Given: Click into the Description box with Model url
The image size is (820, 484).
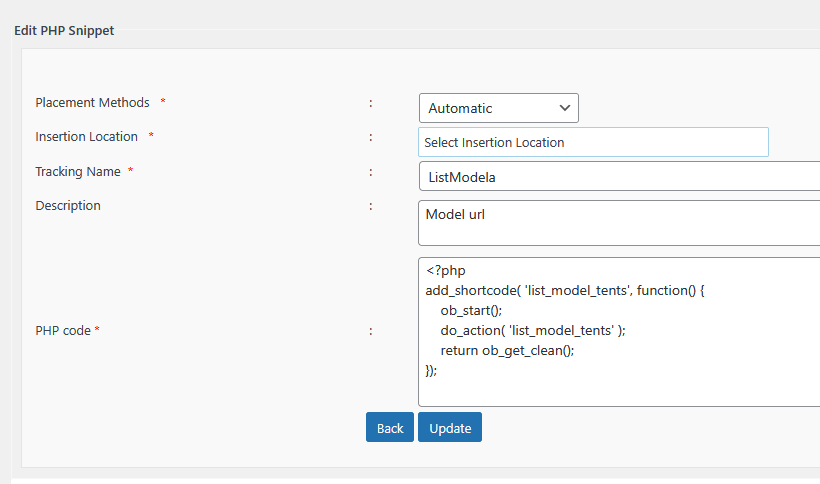Looking at the screenshot, I should (618, 222).
